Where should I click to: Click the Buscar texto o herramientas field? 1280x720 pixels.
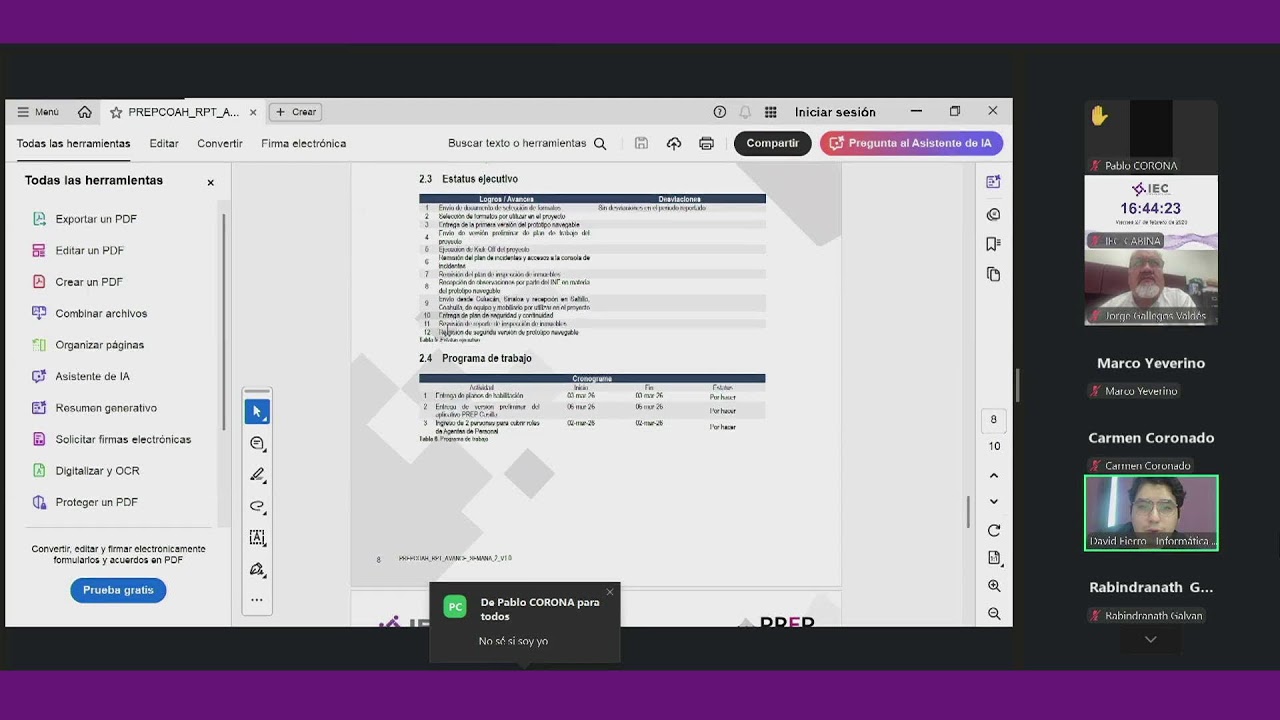point(517,143)
